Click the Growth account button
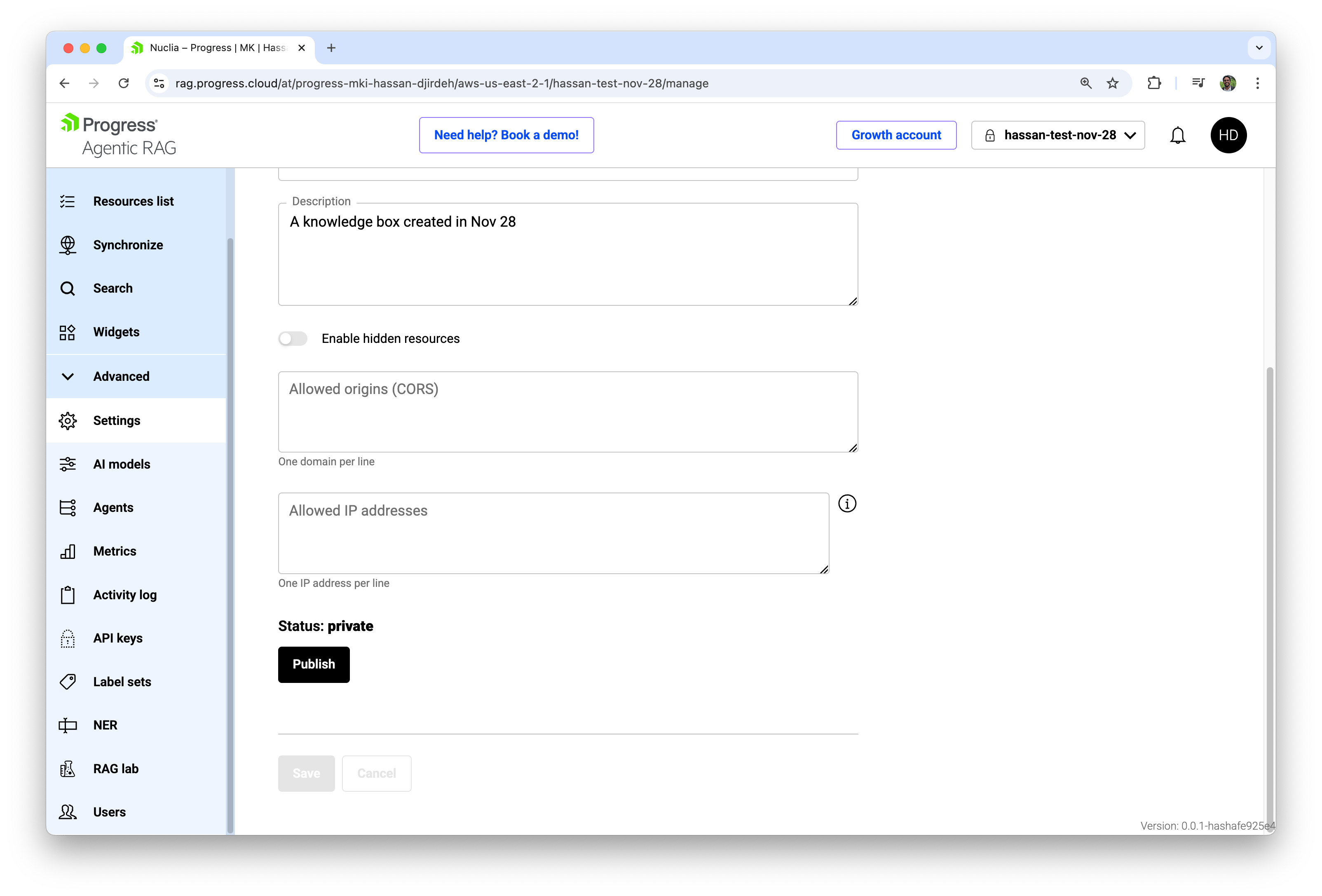 click(896, 135)
